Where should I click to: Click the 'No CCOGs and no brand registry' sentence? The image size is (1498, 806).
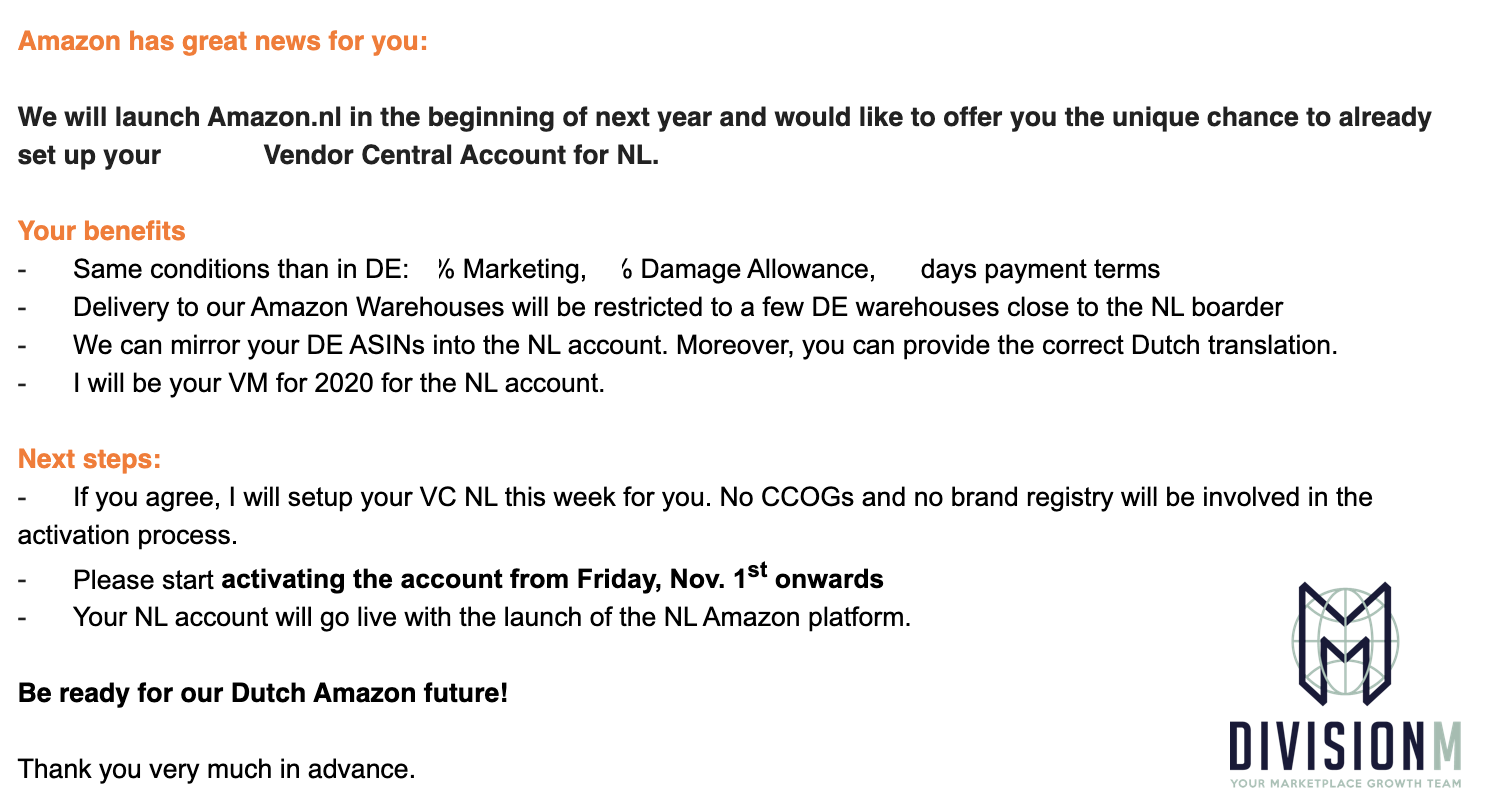tap(1044, 497)
